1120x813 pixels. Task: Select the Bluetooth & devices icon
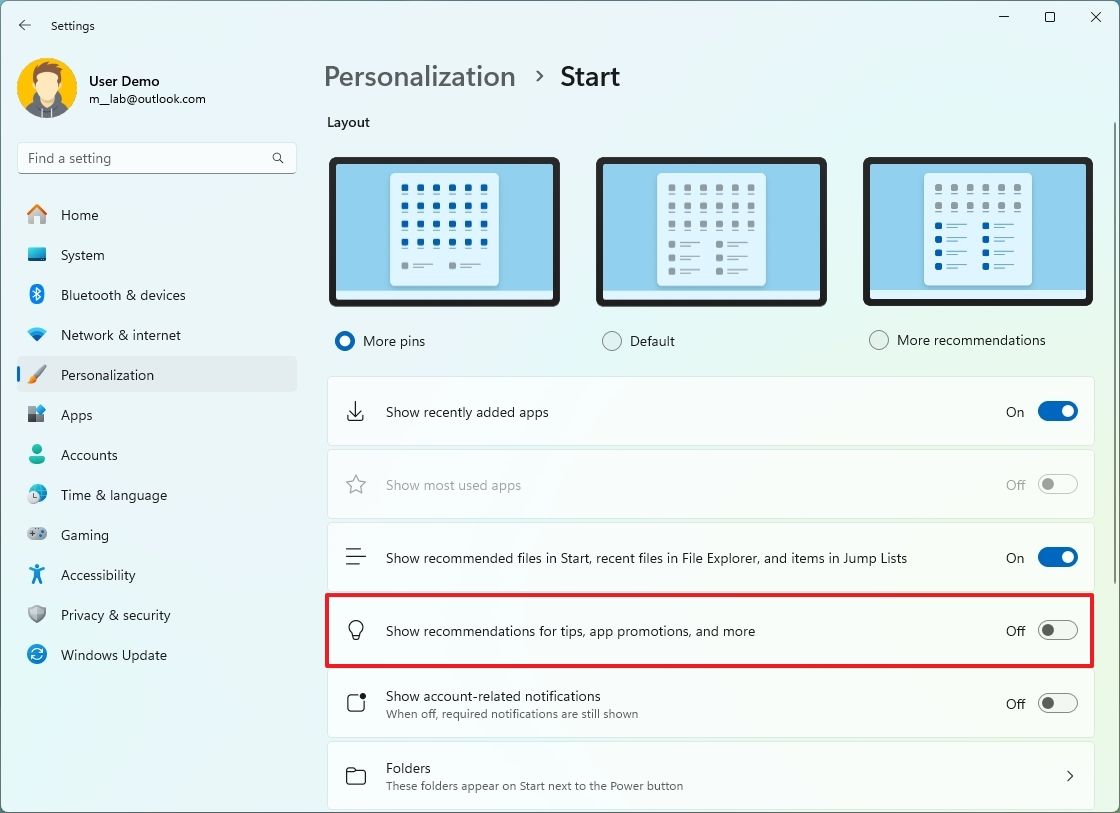click(x=38, y=295)
